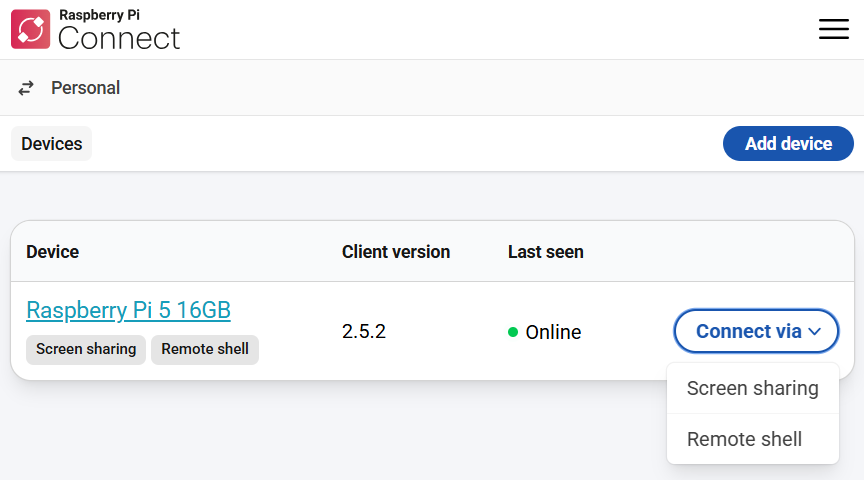Screen dimensions: 864x480
Task: Click the switch-account arrows icon
Action: 26,88
